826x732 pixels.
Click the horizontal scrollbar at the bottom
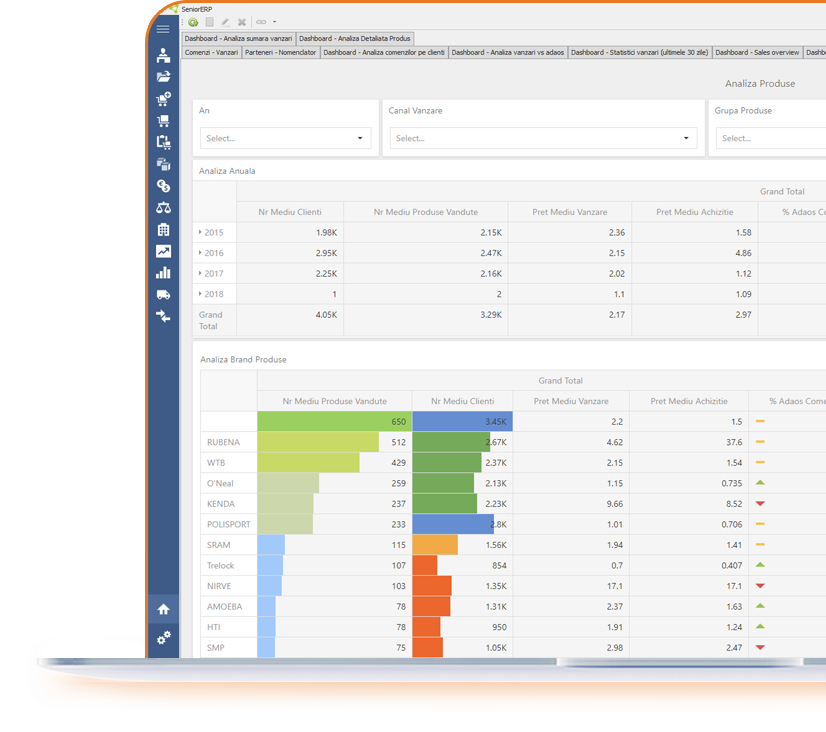pyautogui.click(x=450, y=660)
